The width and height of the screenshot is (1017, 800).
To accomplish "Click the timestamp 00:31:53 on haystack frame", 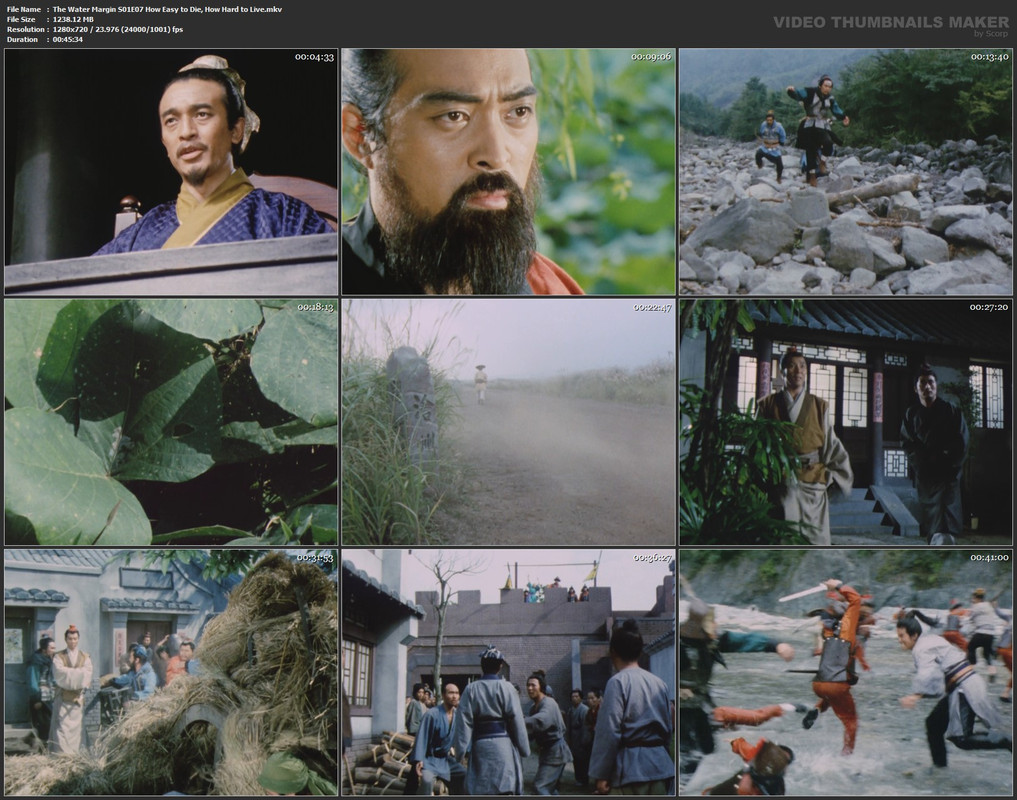I will coord(315,557).
